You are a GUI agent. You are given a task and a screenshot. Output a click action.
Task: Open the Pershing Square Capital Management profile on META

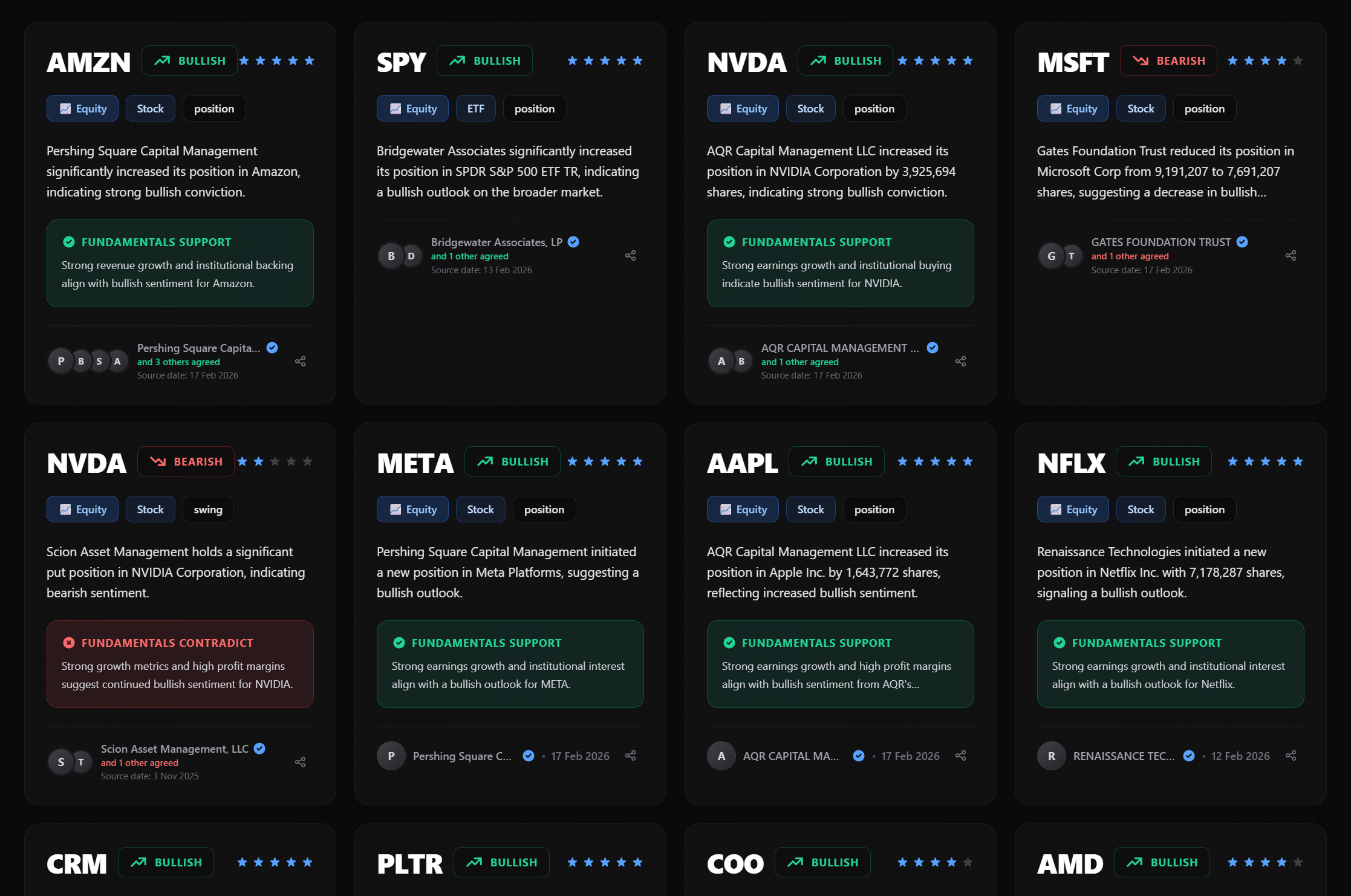(x=462, y=756)
